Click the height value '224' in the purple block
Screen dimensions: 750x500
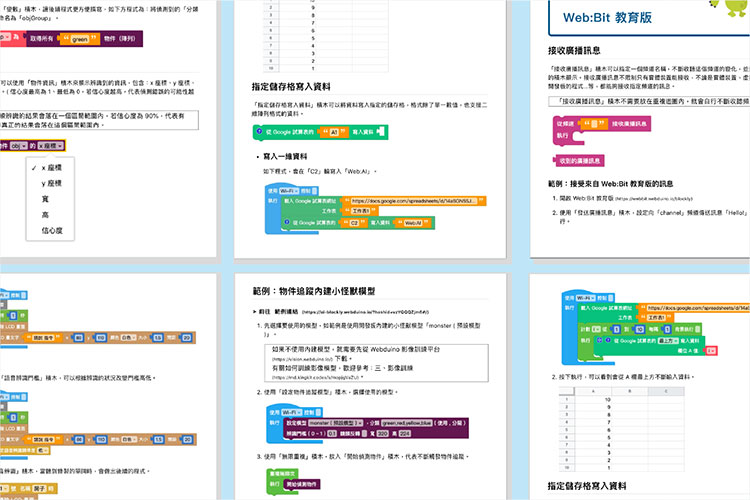(x=405, y=433)
